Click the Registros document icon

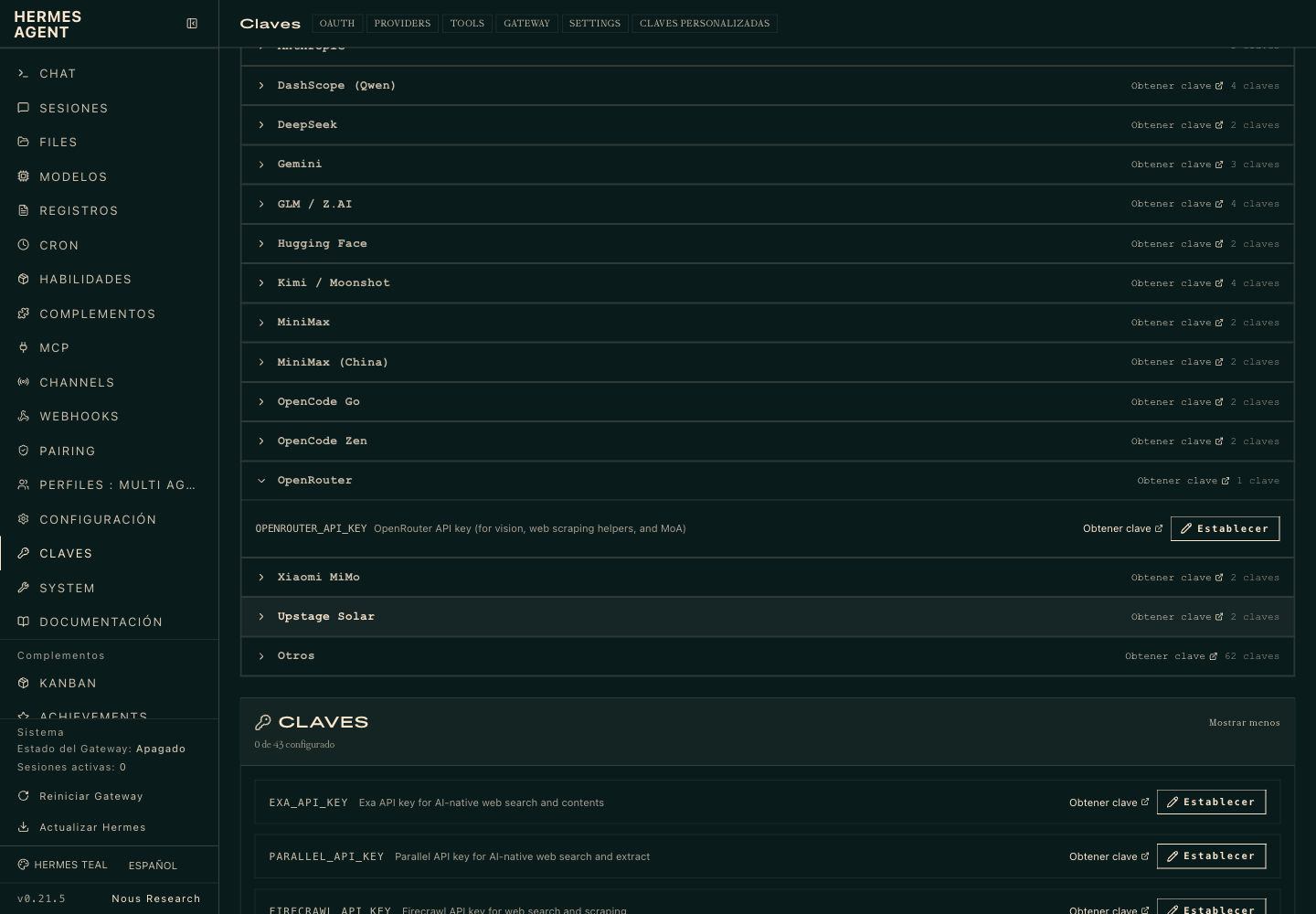pos(24,210)
